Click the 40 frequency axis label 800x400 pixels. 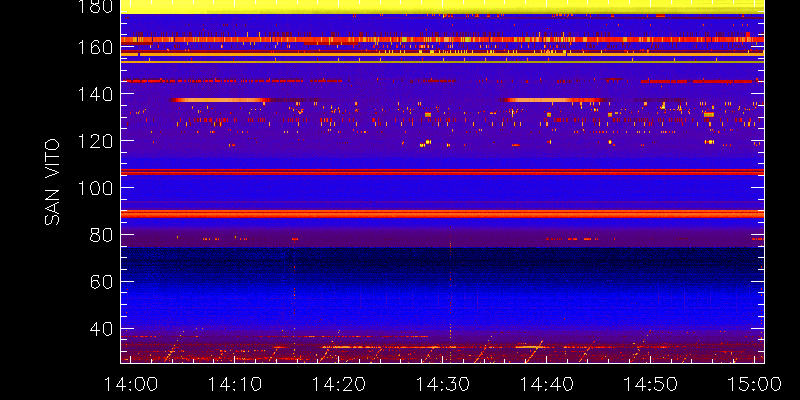[x=101, y=329]
